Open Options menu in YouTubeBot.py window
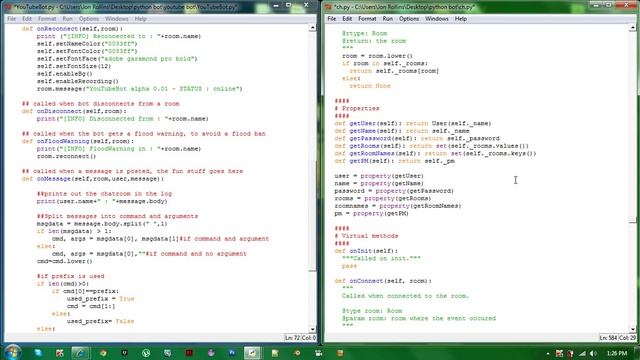640x360 pixels. (89, 19)
